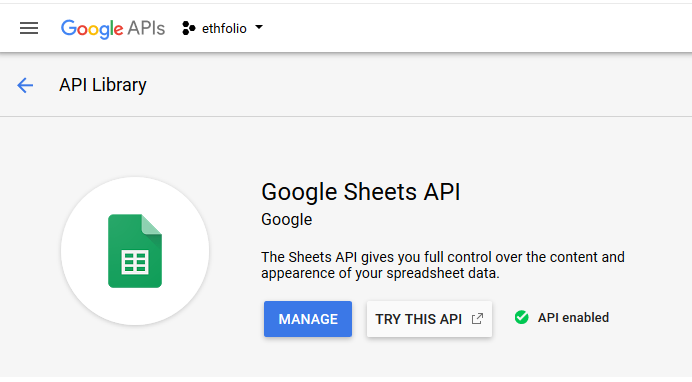Image resolution: width=692 pixels, height=382 pixels.
Task: Click the API enabled status text
Action: (x=573, y=318)
